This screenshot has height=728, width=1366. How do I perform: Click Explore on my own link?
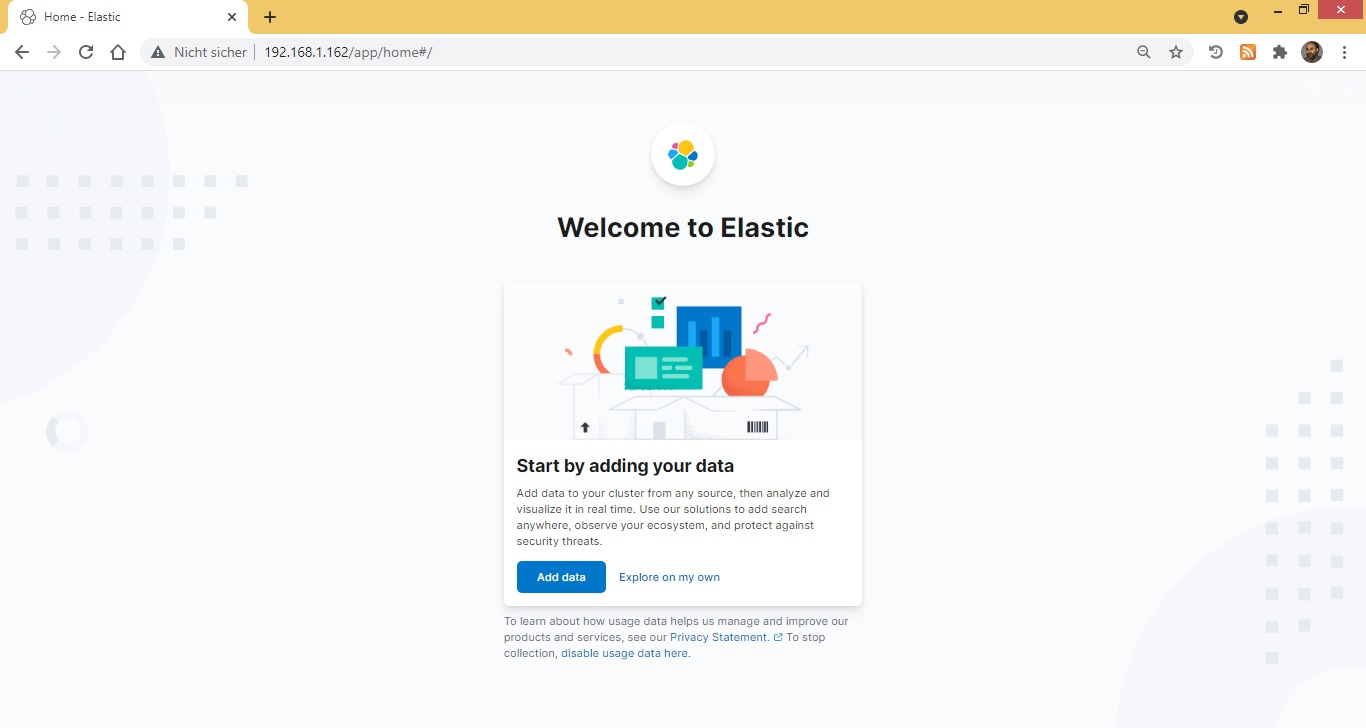click(x=669, y=577)
